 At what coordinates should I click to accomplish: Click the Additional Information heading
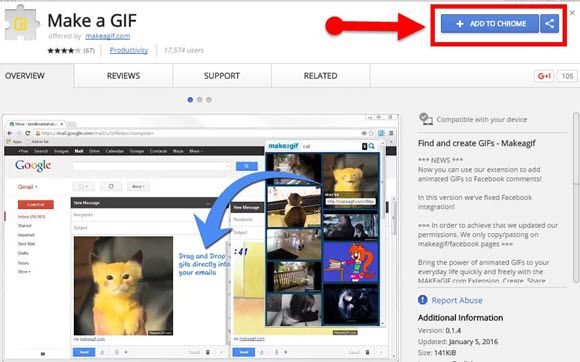point(461,318)
